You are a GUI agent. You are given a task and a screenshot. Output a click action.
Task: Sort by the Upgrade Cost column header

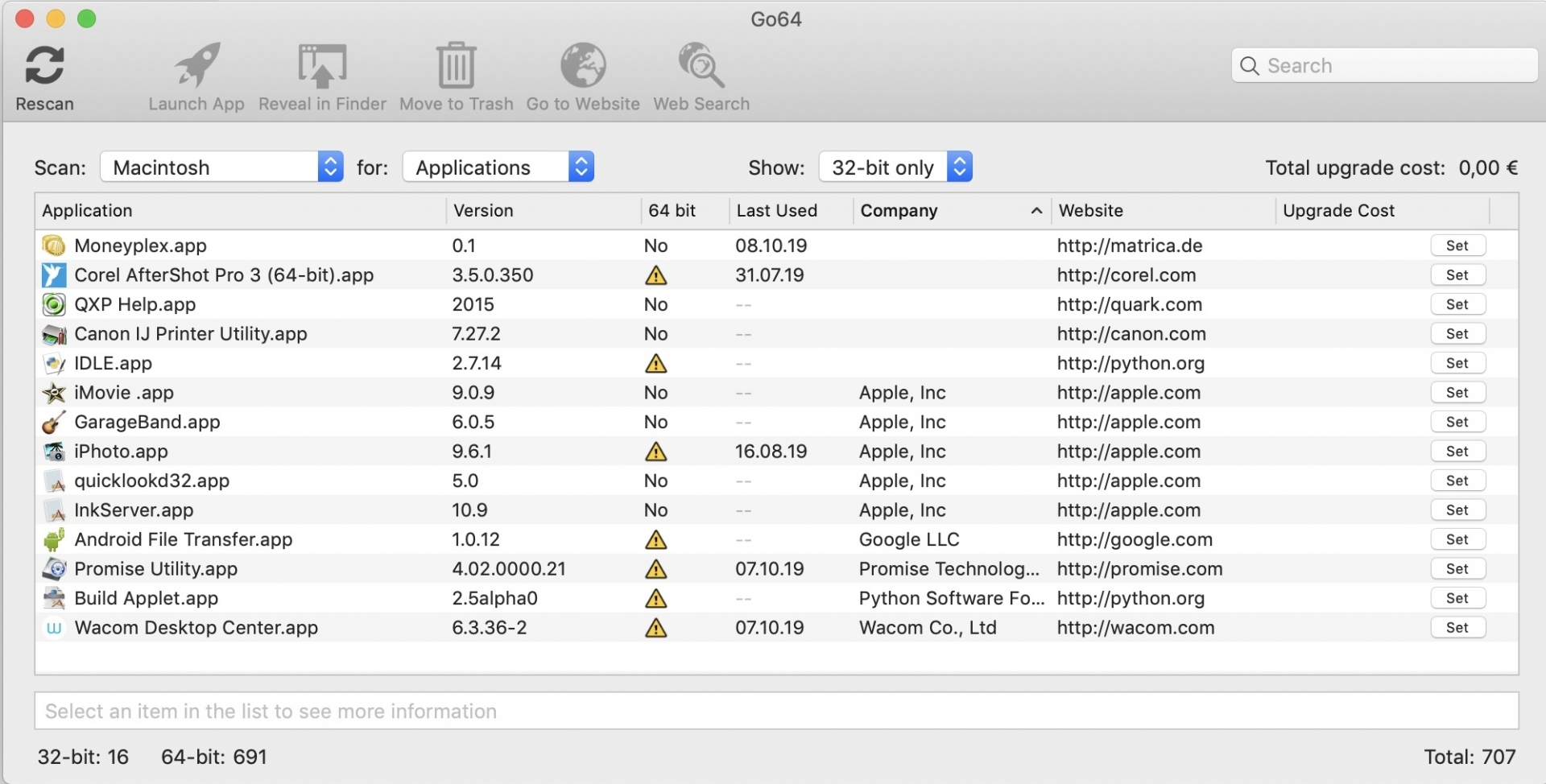pos(1383,211)
